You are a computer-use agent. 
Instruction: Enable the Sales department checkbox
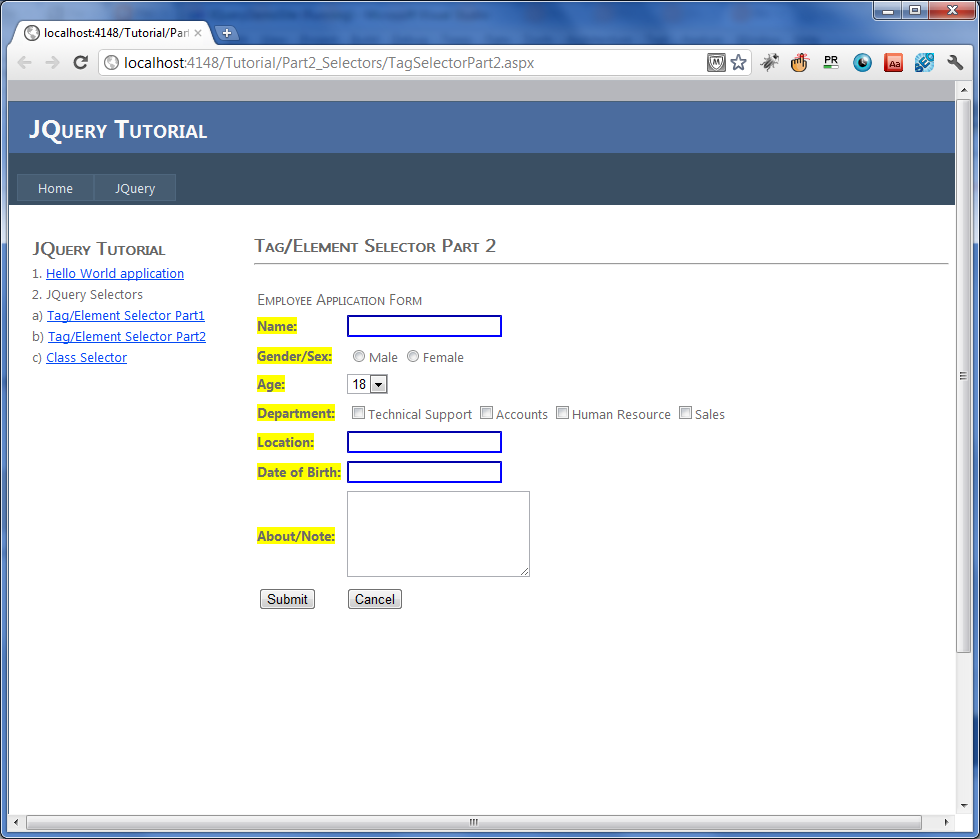tap(686, 412)
